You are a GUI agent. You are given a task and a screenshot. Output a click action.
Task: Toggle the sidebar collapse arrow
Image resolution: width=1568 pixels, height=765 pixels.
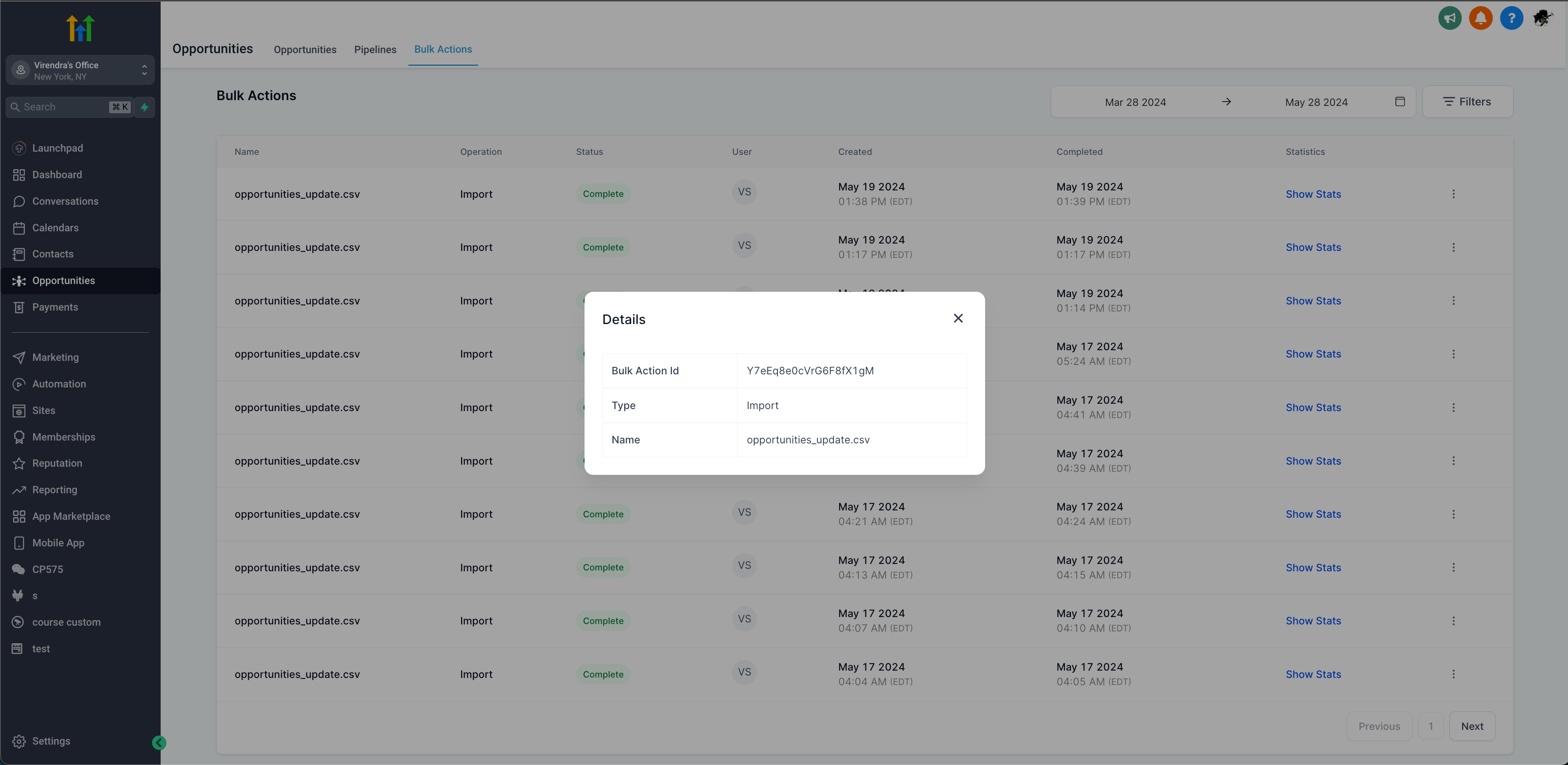pos(159,742)
